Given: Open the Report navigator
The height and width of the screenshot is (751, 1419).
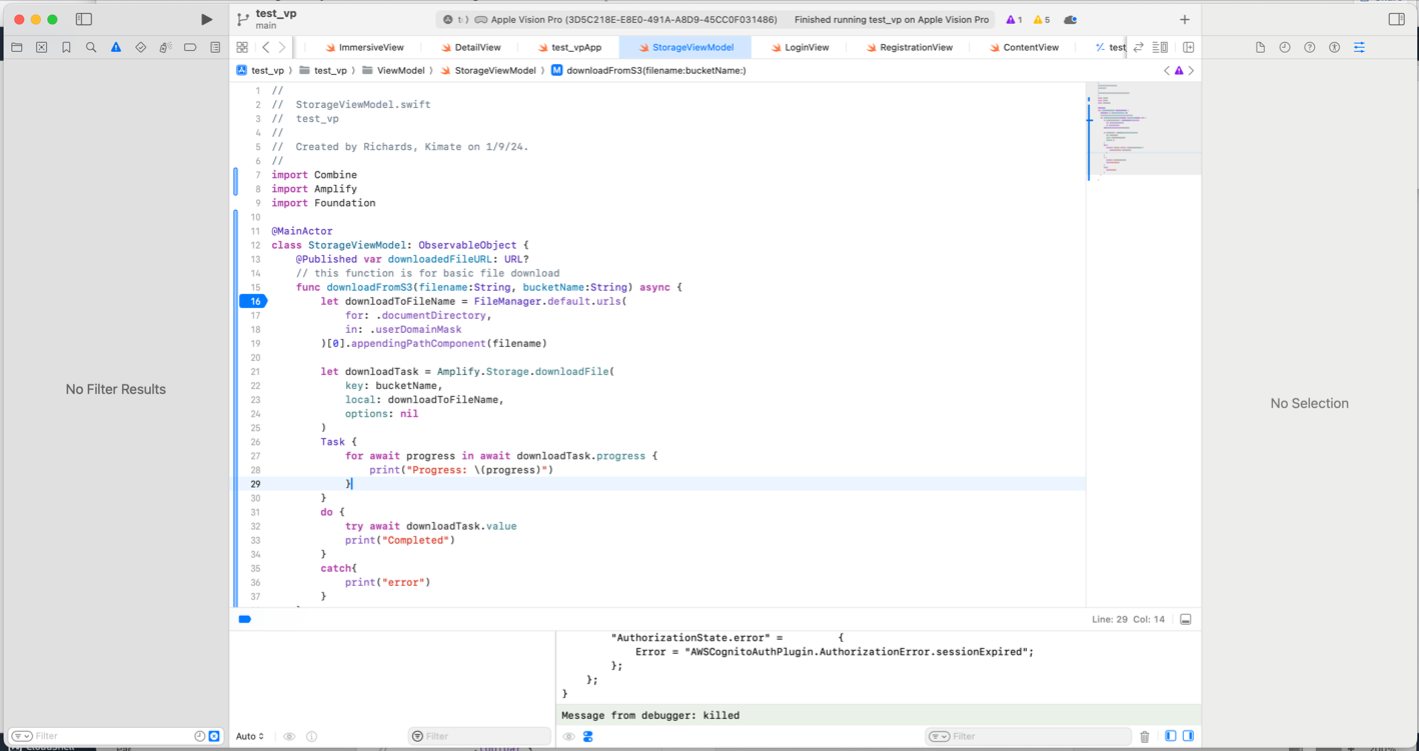Looking at the screenshot, I should coord(213,46).
